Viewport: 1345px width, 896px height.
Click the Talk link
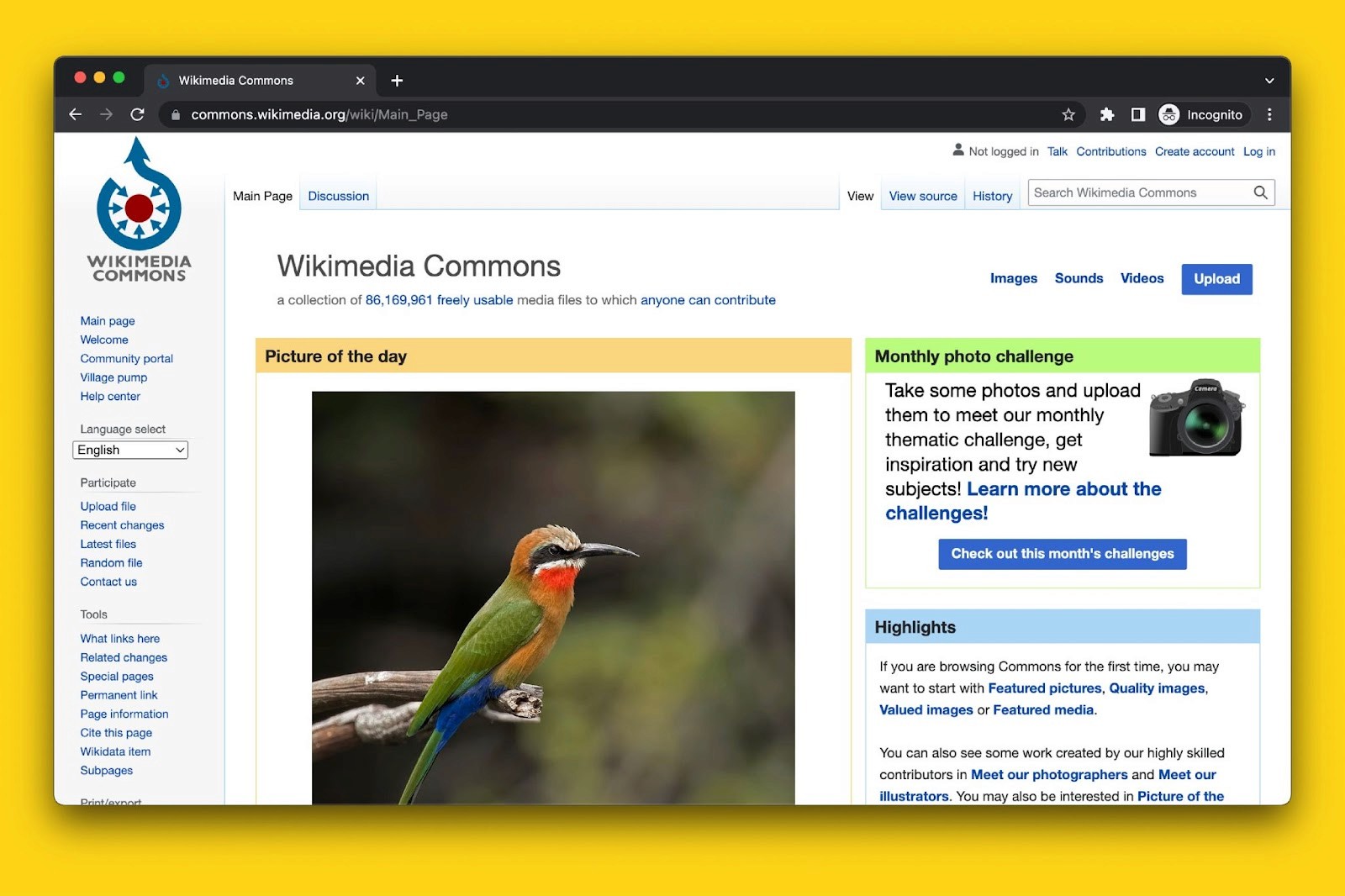pos(1058,151)
